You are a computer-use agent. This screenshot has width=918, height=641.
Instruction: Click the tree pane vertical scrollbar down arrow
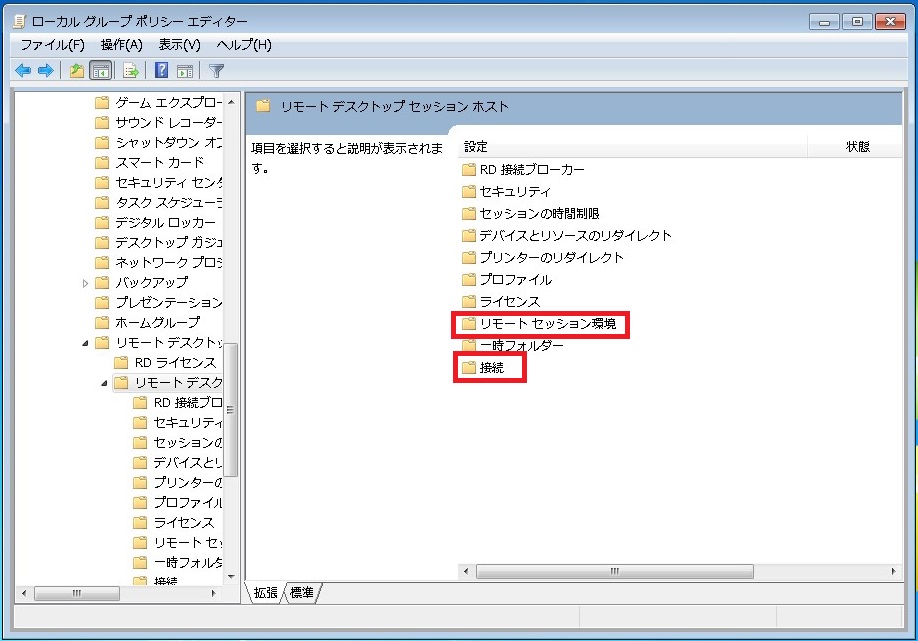232,577
